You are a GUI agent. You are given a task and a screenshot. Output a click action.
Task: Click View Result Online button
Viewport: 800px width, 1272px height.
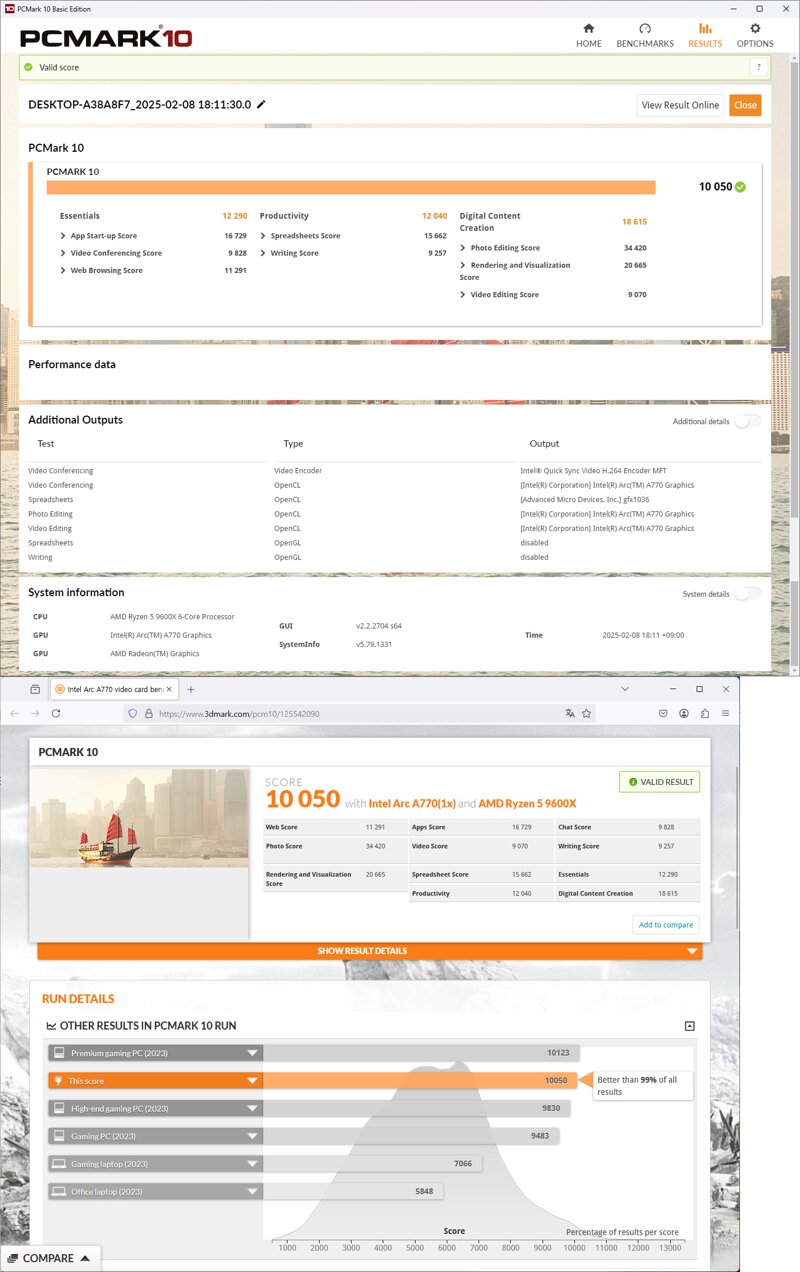click(680, 105)
